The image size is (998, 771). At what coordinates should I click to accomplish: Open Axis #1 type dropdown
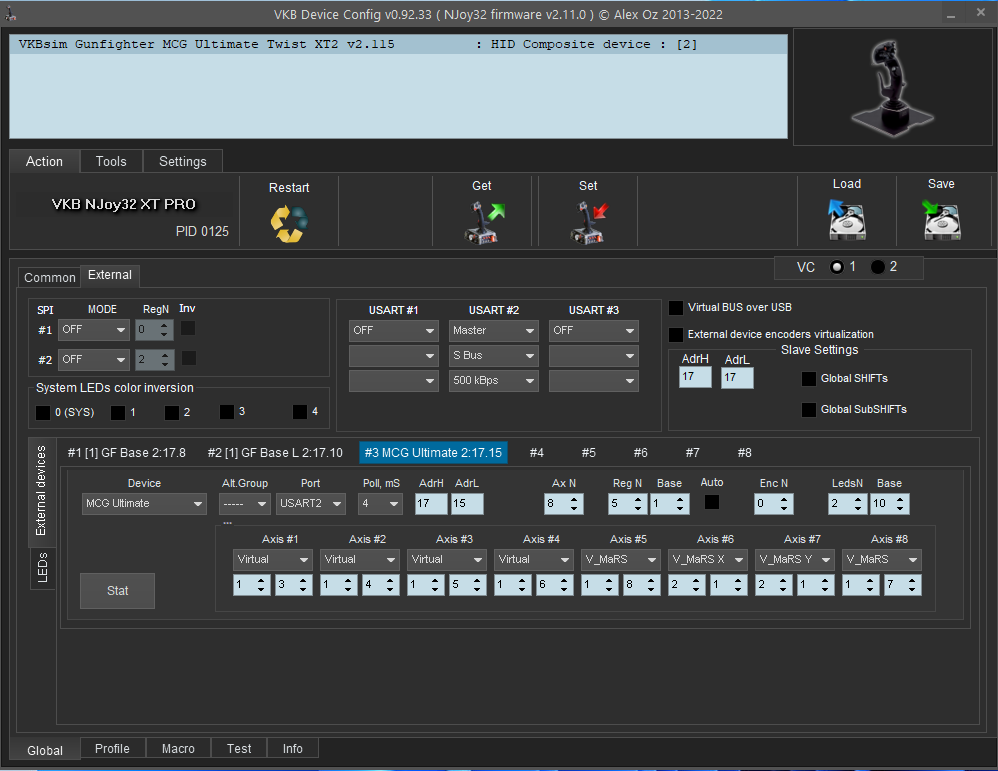(272, 560)
